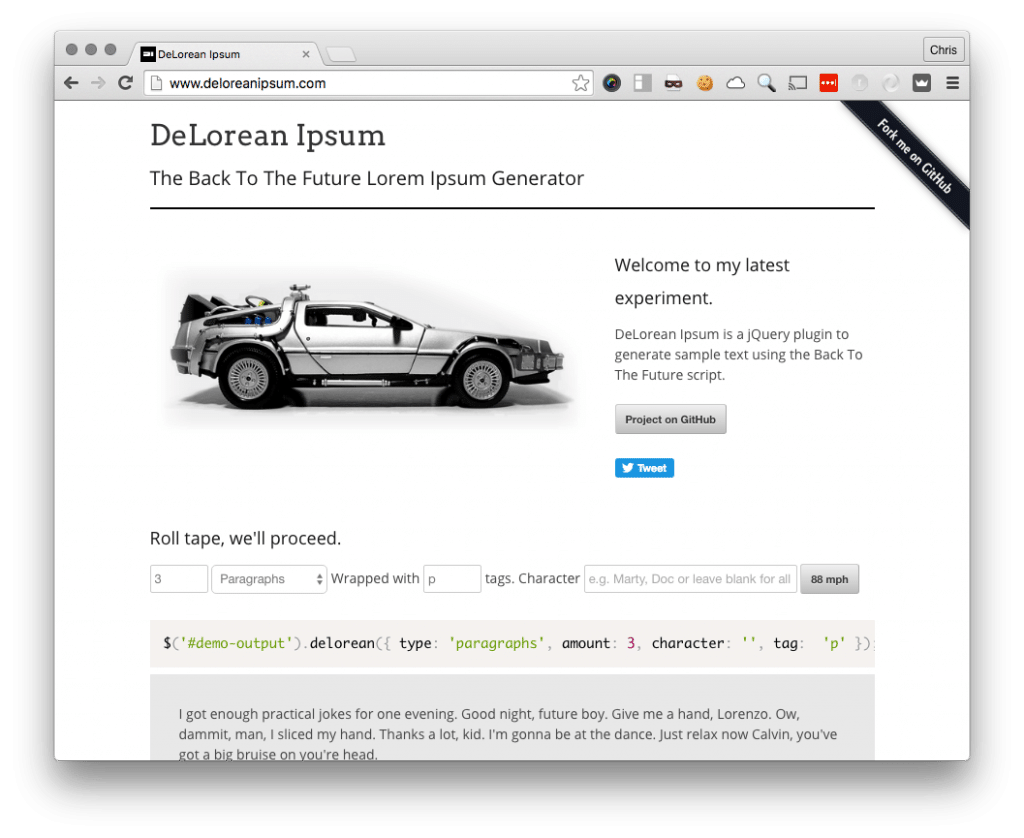This screenshot has width=1024, height=838.
Task: Minimize the window with the middle traffic-light button
Action: 91,50
